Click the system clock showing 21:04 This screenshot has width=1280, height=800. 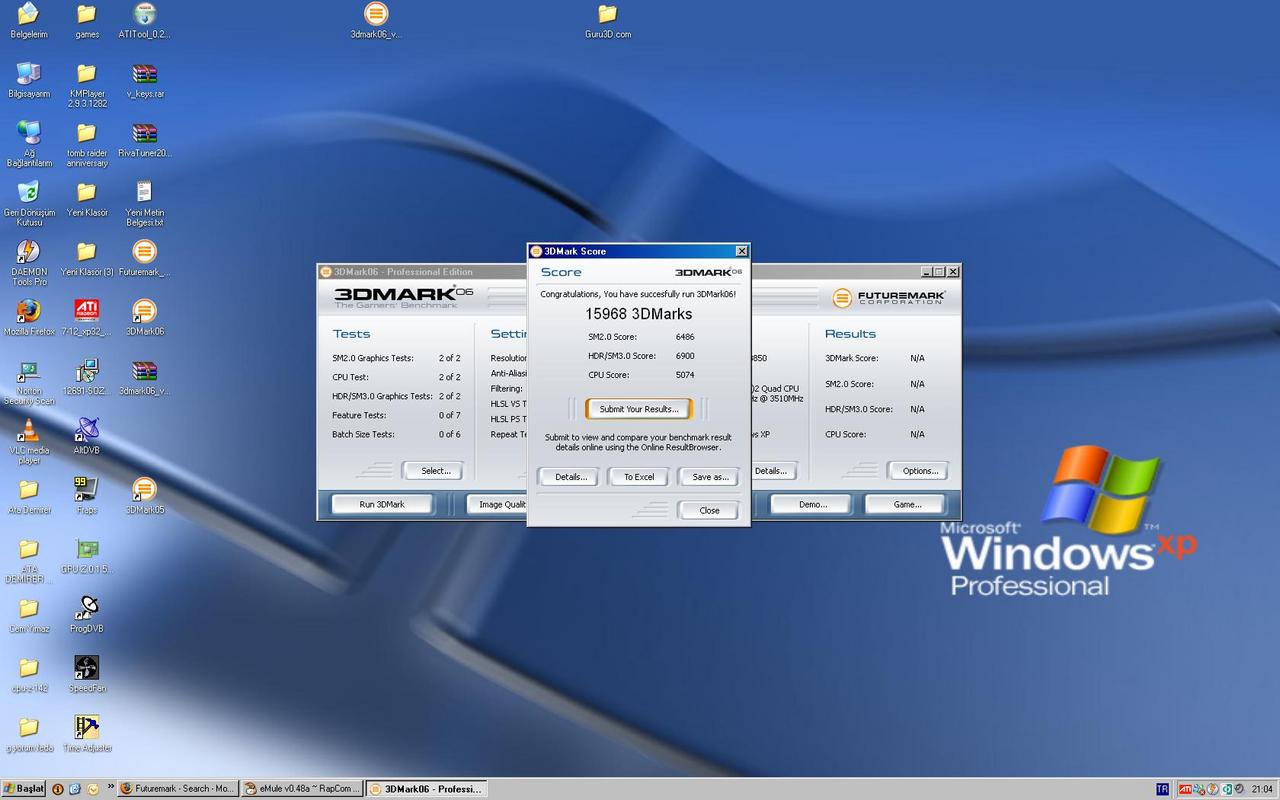tap(1262, 790)
